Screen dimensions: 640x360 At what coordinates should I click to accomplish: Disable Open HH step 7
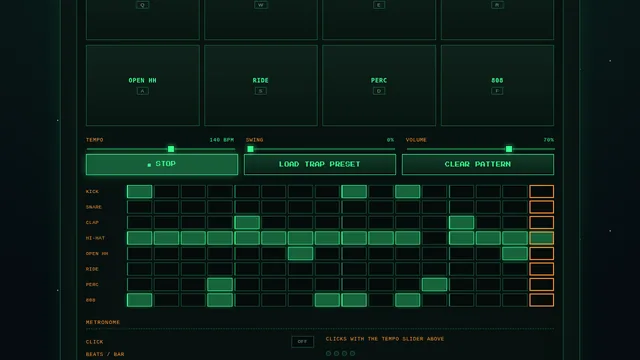[x=300, y=253]
